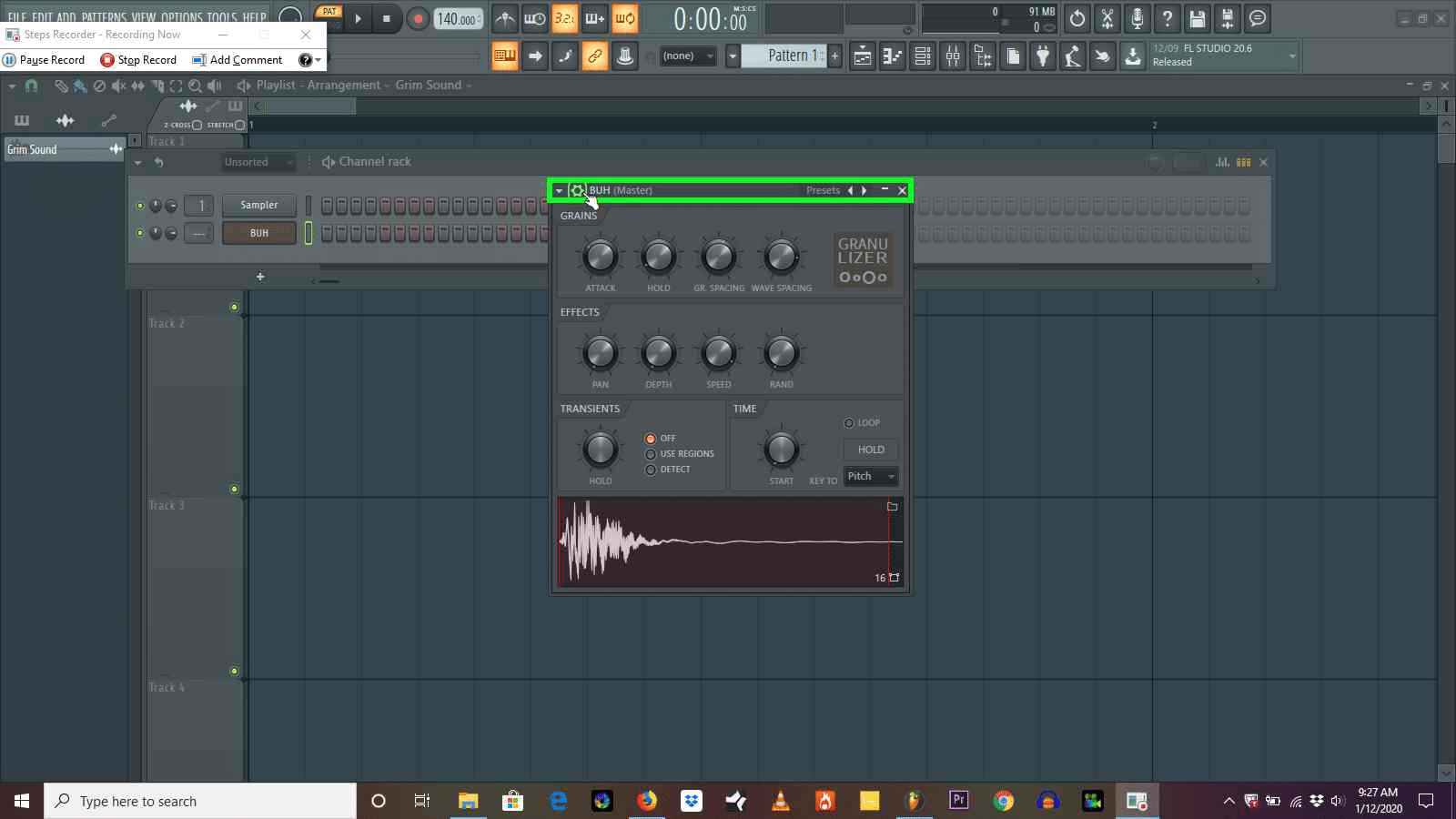Screen dimensions: 1456x819
Task: Open the help question mark icon
Action: [1167, 18]
